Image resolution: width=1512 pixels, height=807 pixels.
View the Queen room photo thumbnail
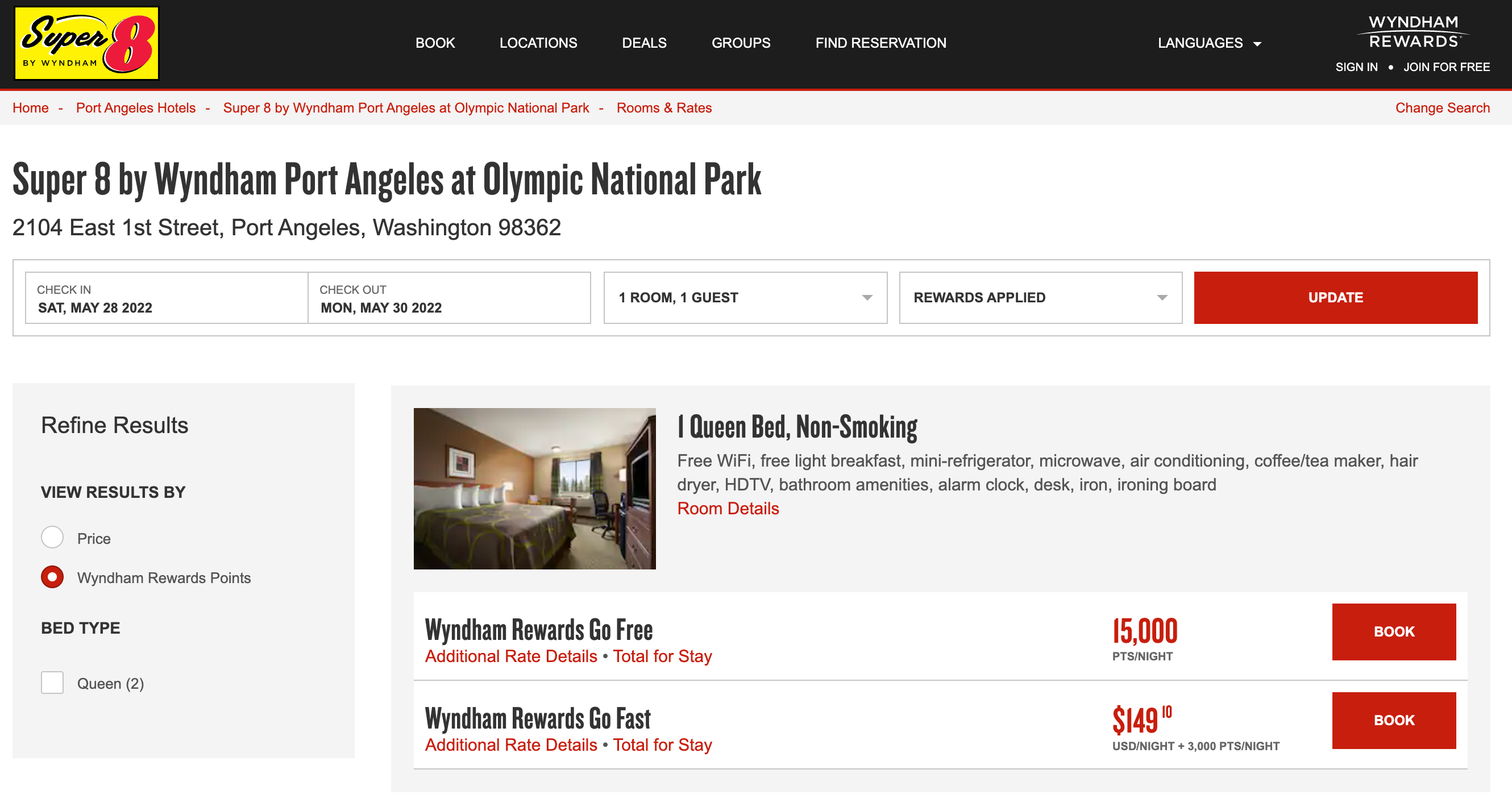(x=535, y=489)
